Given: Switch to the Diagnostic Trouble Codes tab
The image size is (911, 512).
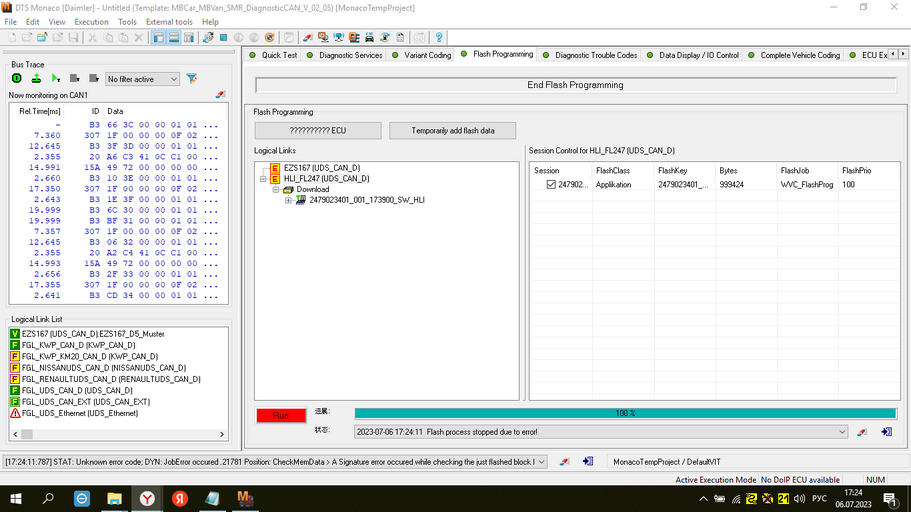Looking at the screenshot, I should click(x=590, y=55).
